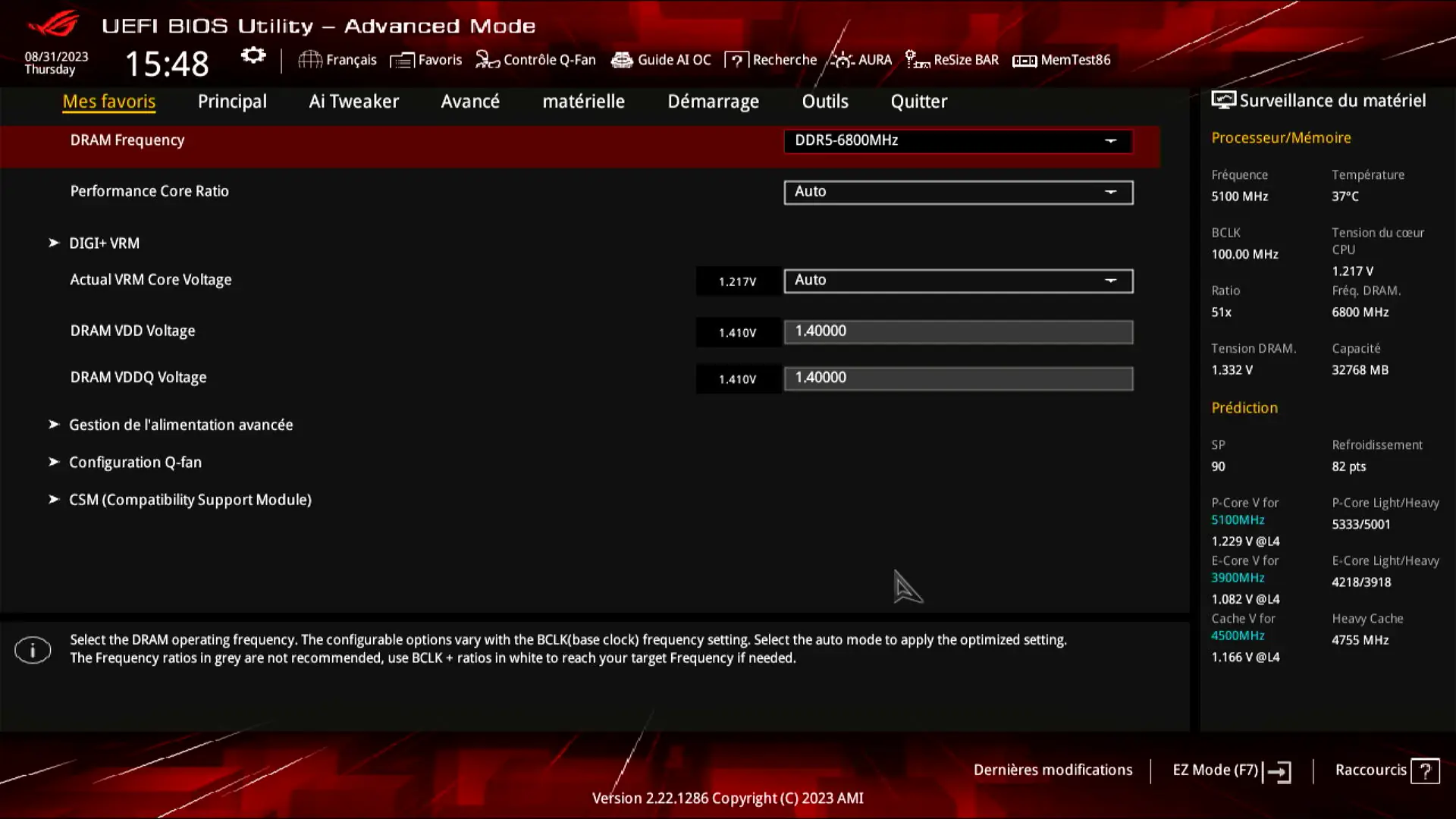1456x819 pixels.
Task: Open AURA lighting icon
Action: [843, 60]
